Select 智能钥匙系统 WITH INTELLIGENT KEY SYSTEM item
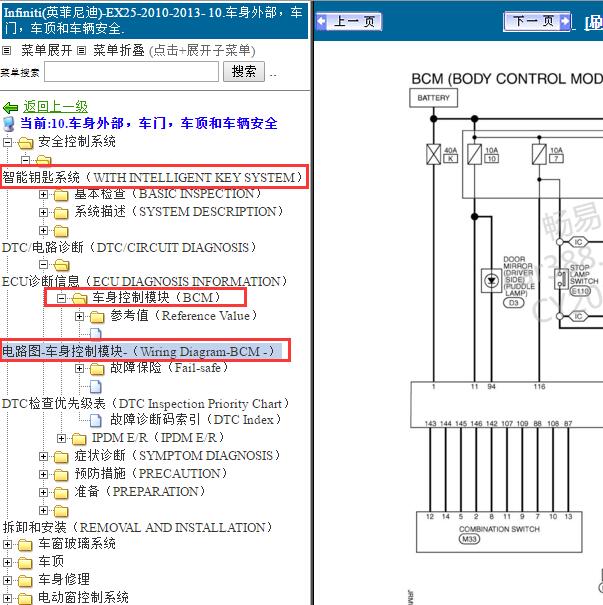The width and height of the screenshot is (603, 605). (153, 177)
